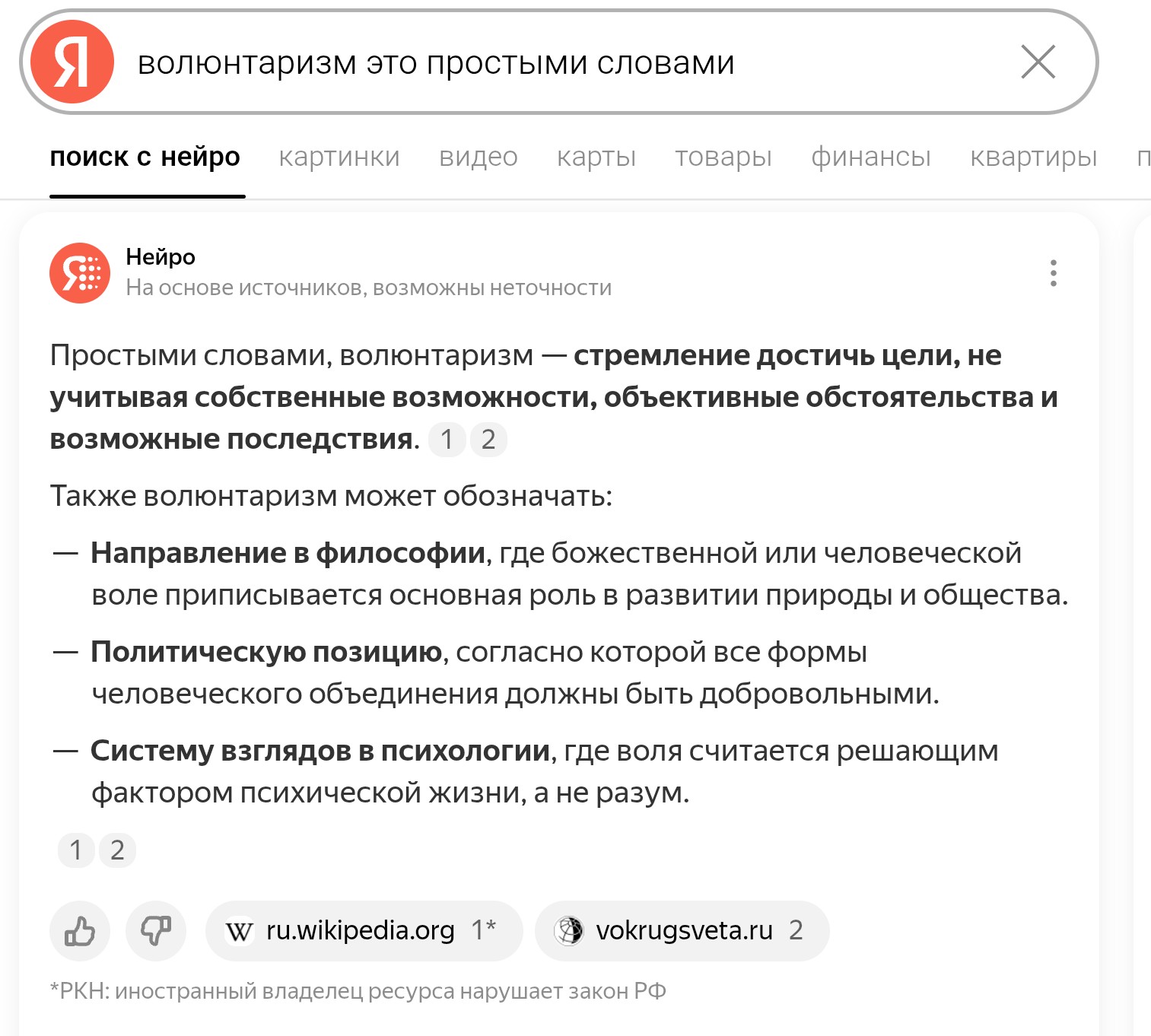1151x1036 pixels.
Task: Open the three-dot options menu
Action: (1053, 273)
